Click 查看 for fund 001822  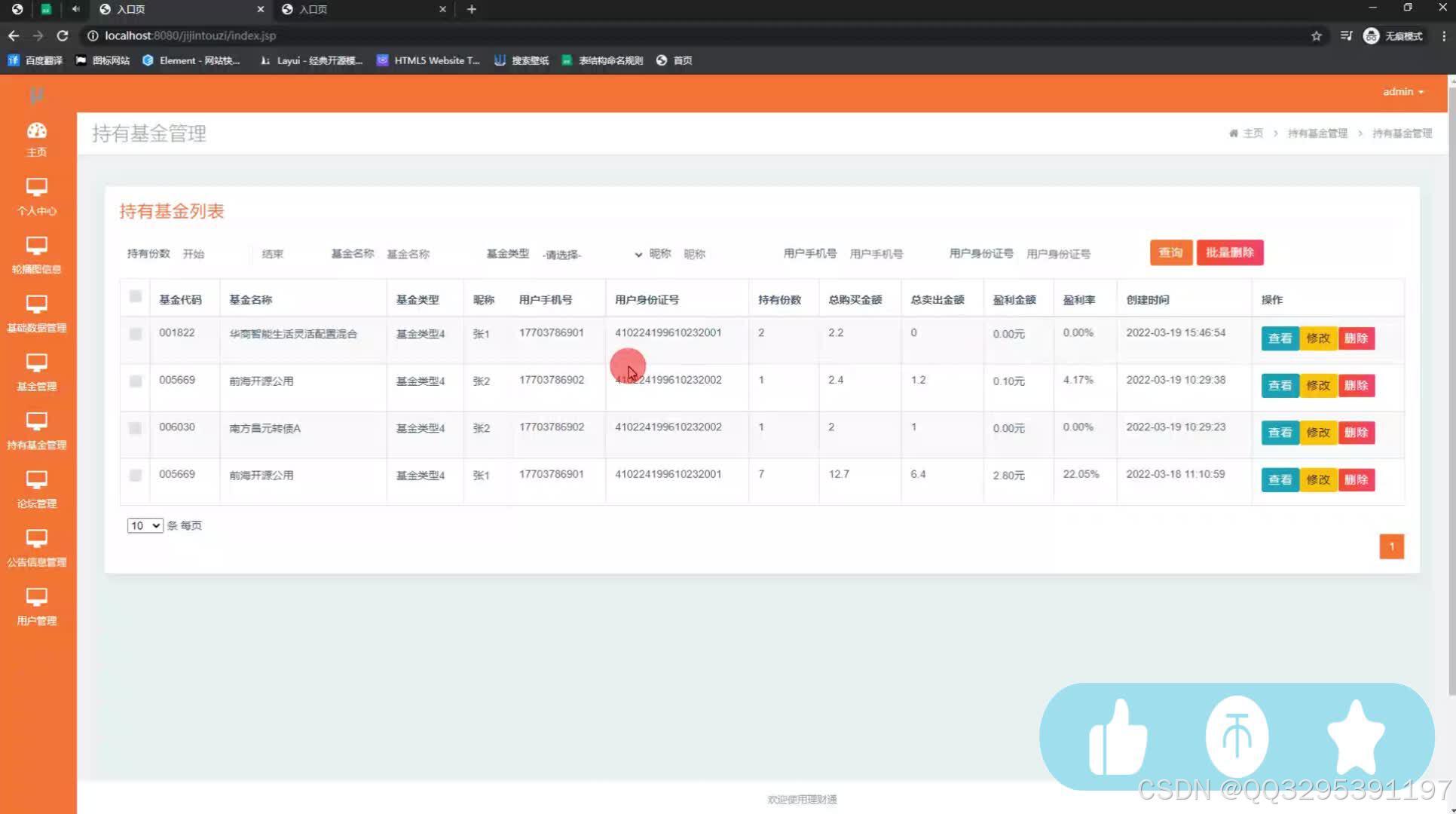coord(1280,338)
